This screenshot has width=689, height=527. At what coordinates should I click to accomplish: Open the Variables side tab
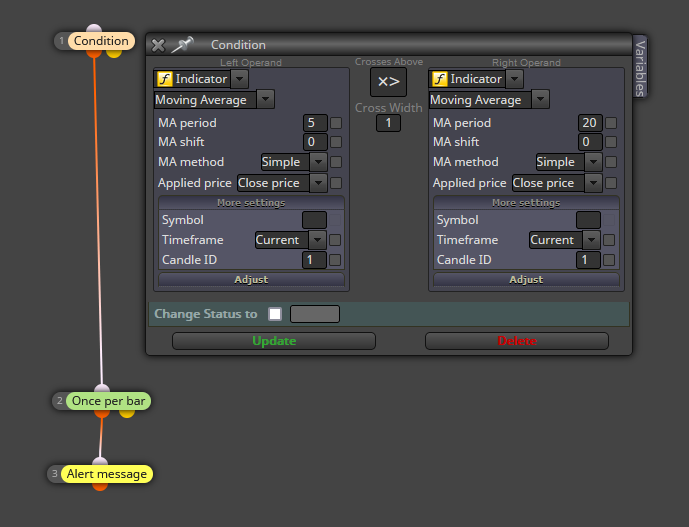pos(640,67)
